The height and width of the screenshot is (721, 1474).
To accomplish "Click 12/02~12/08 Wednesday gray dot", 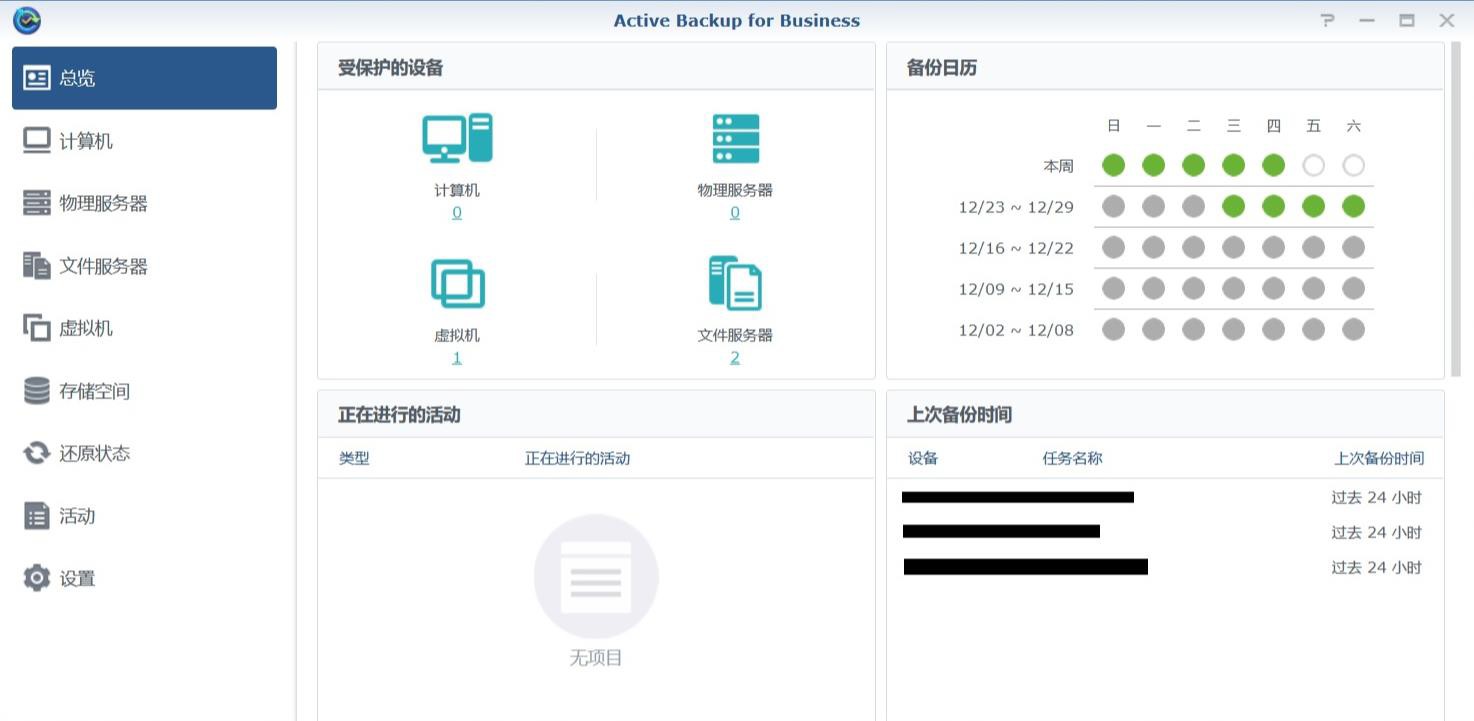I will tap(1233, 329).
